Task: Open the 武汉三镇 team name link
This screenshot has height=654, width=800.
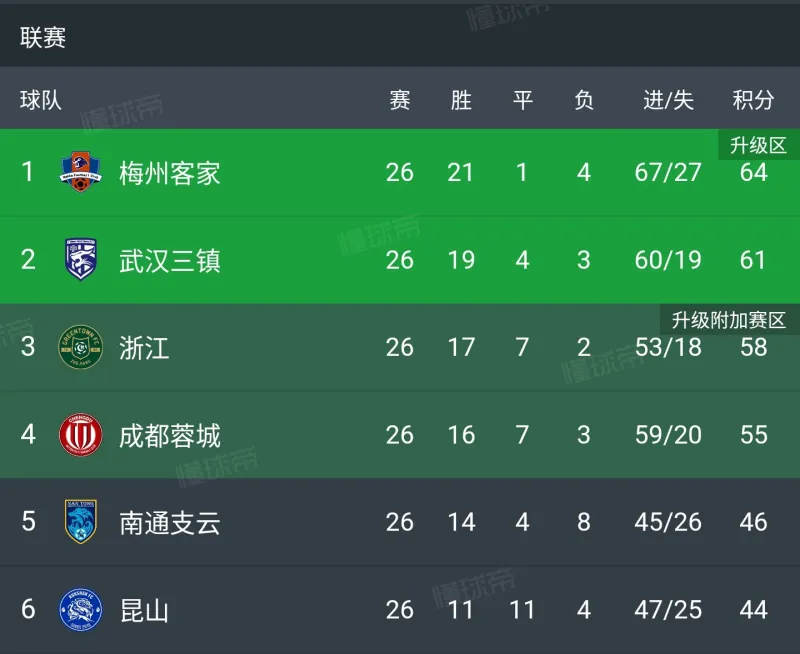Action: click(170, 261)
